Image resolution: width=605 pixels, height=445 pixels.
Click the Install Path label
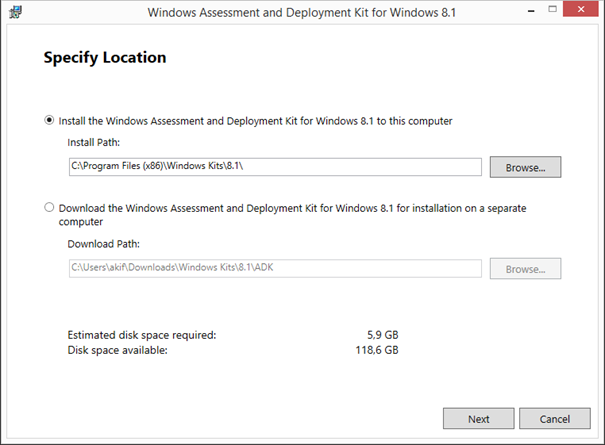(x=93, y=142)
